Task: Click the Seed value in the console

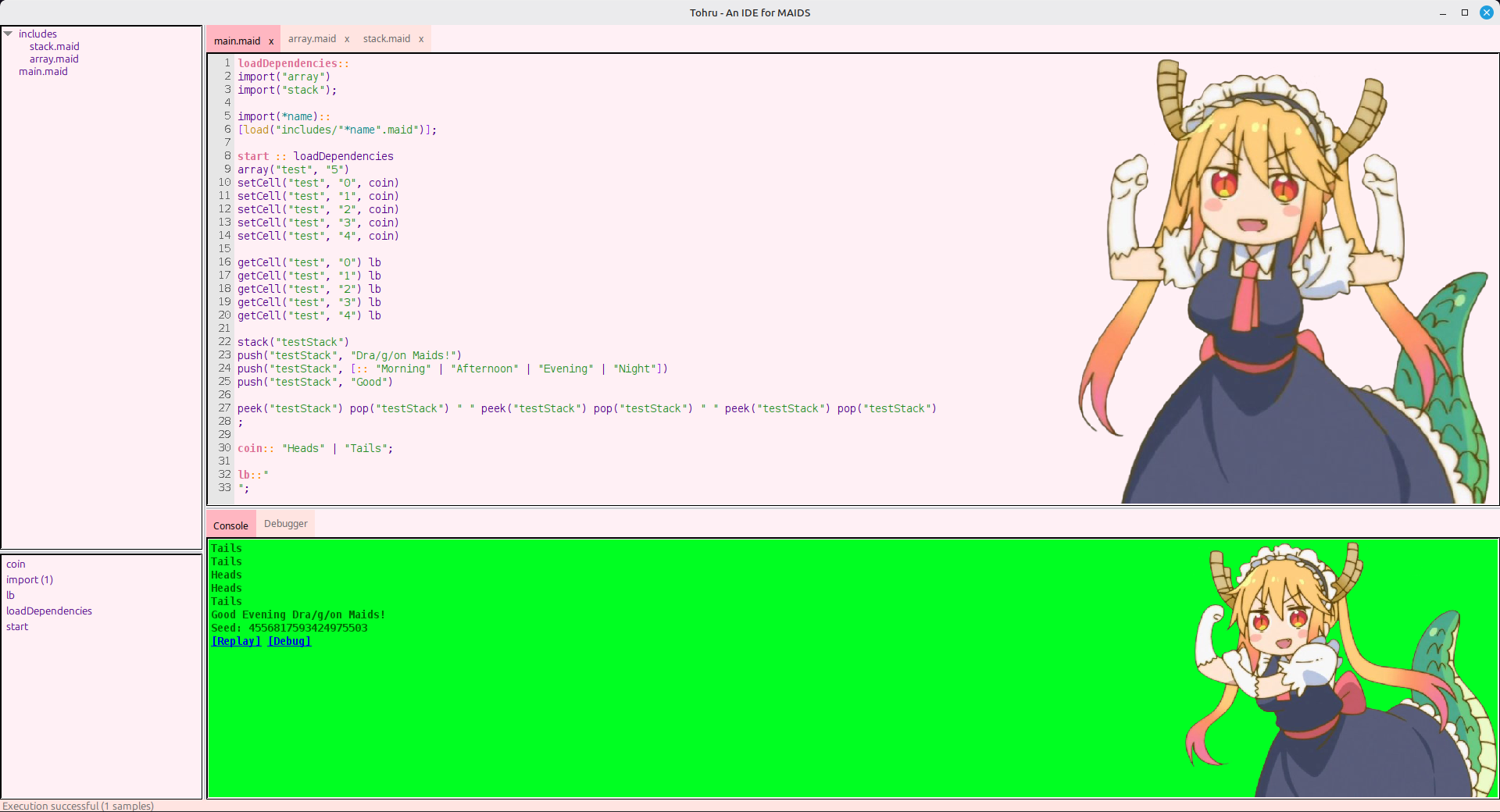Action: (x=308, y=628)
